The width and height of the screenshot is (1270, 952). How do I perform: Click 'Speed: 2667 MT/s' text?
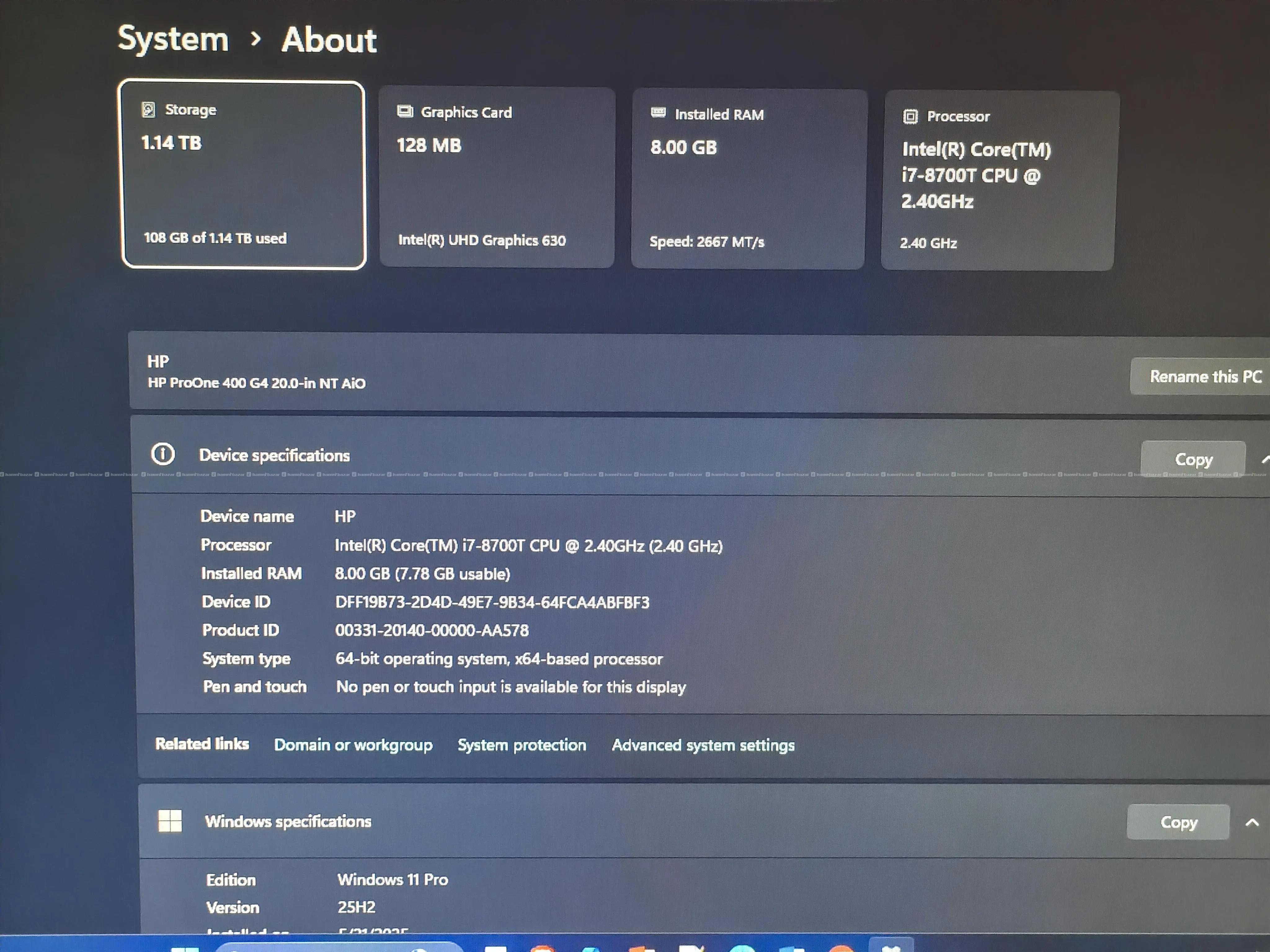coord(707,242)
